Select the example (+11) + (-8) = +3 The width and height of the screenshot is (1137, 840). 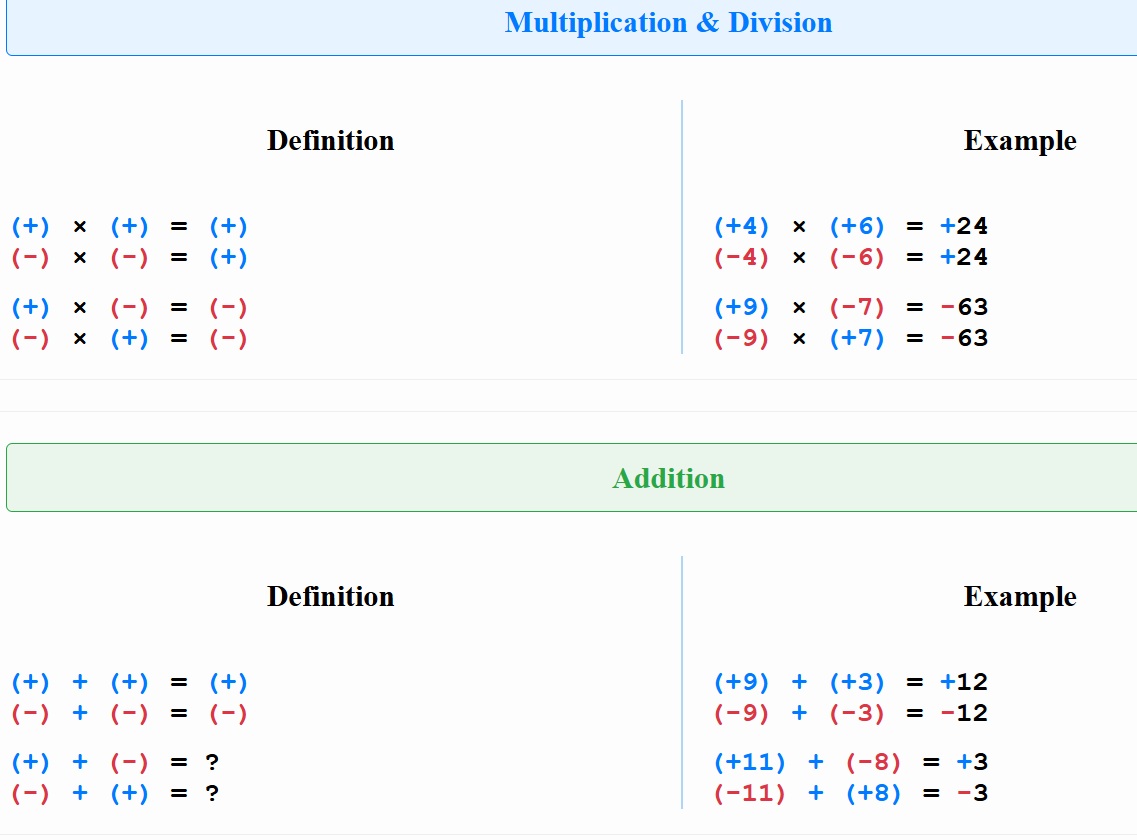[x=850, y=763]
